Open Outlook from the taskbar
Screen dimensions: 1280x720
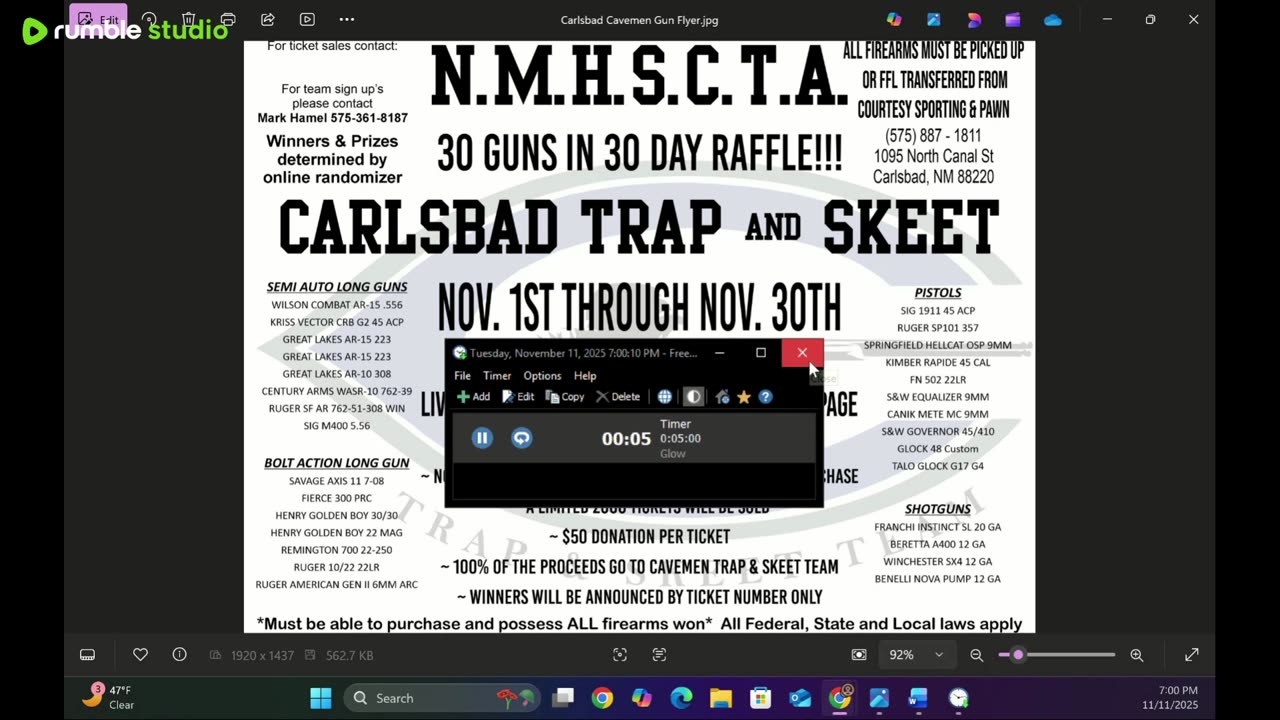800,698
